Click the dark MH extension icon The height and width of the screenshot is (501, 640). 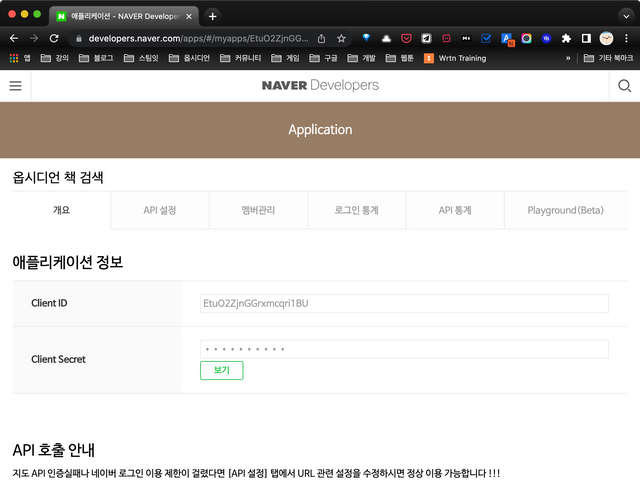[466, 38]
